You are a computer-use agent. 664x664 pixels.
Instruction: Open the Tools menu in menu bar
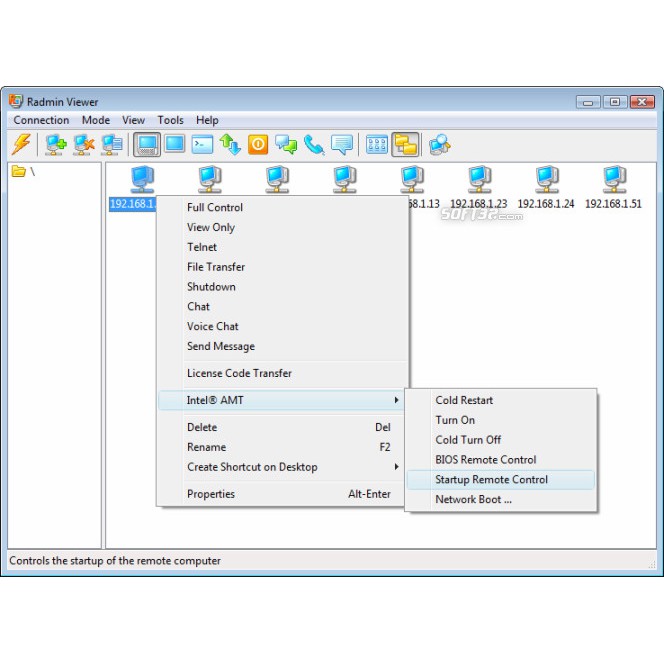click(170, 120)
